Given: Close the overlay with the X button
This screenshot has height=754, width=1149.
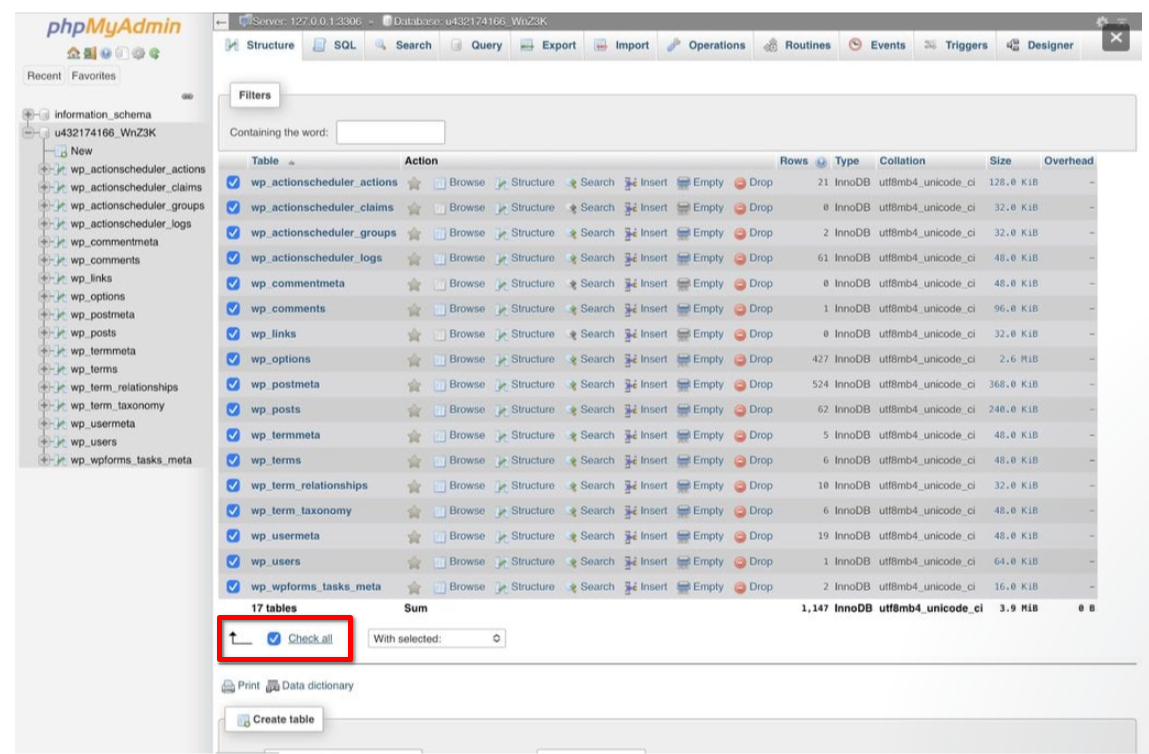Looking at the screenshot, I should click(1116, 37).
